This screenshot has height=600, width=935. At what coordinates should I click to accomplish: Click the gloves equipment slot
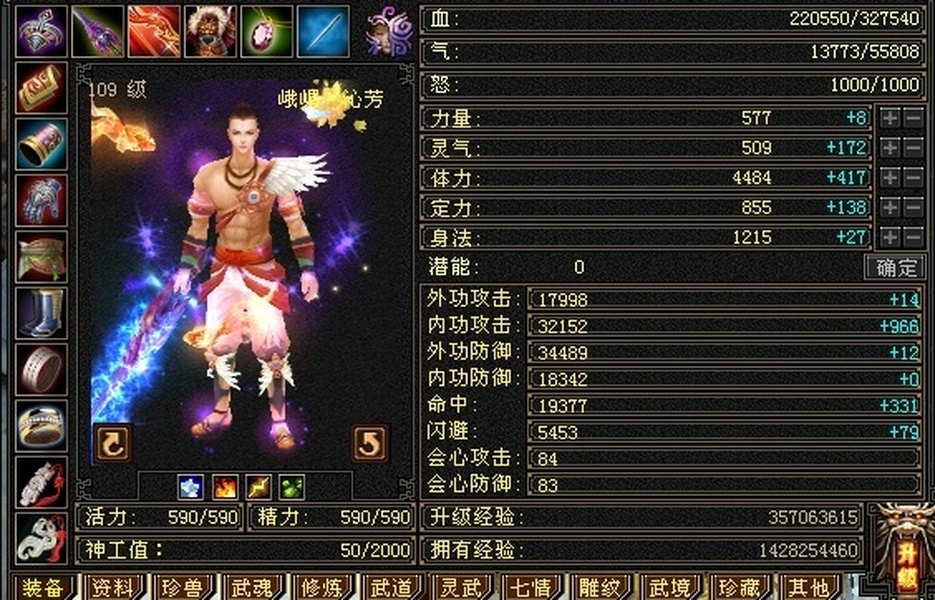(x=41, y=200)
